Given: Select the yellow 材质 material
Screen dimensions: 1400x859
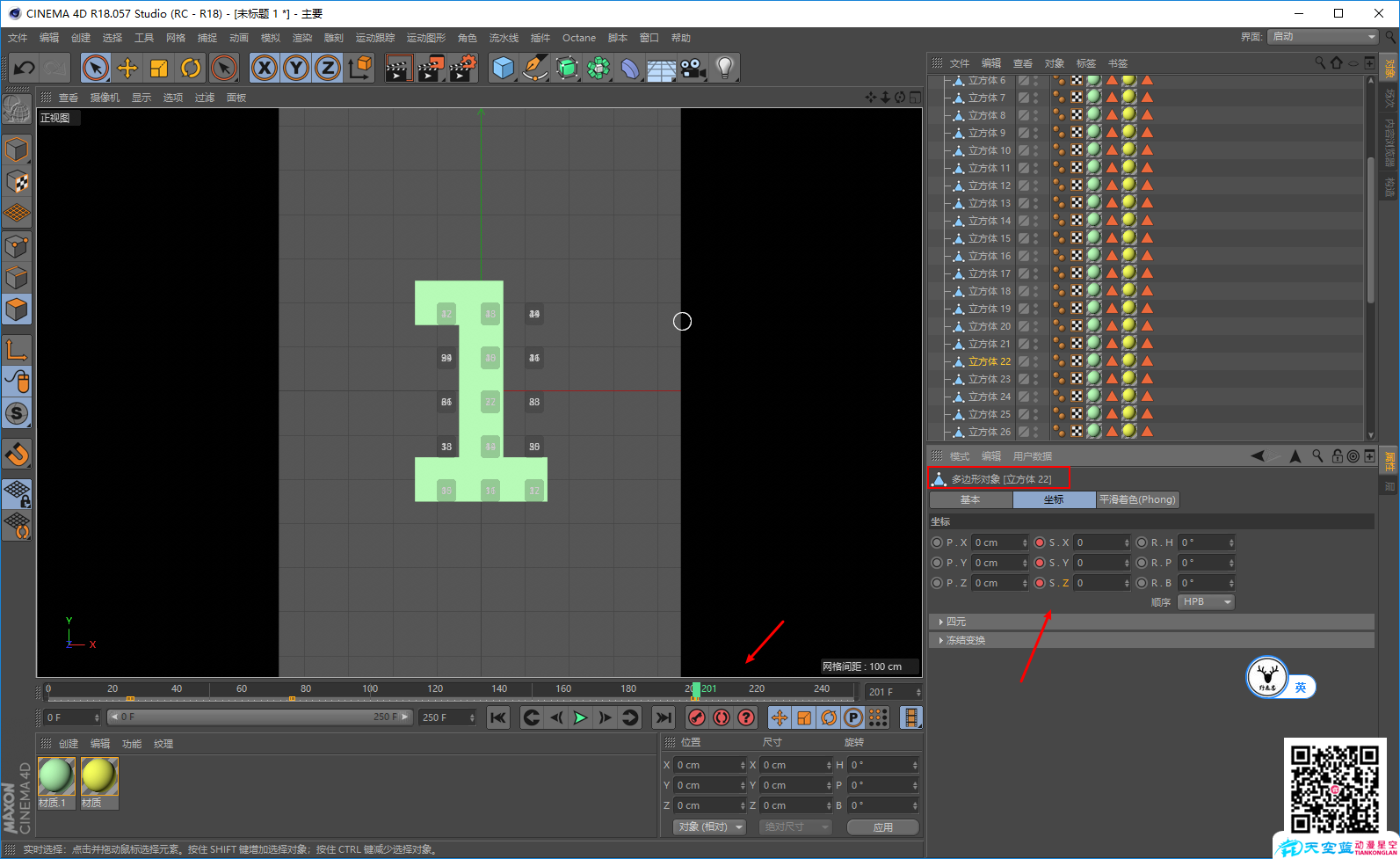Looking at the screenshot, I should (x=98, y=777).
